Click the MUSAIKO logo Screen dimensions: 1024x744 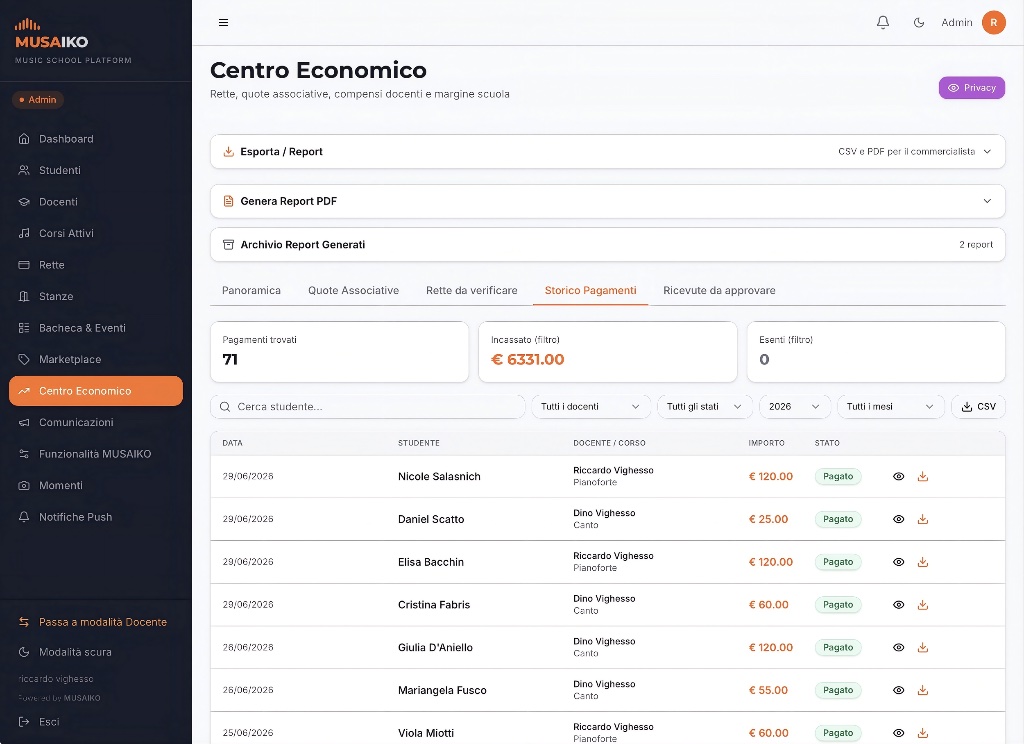(52, 35)
